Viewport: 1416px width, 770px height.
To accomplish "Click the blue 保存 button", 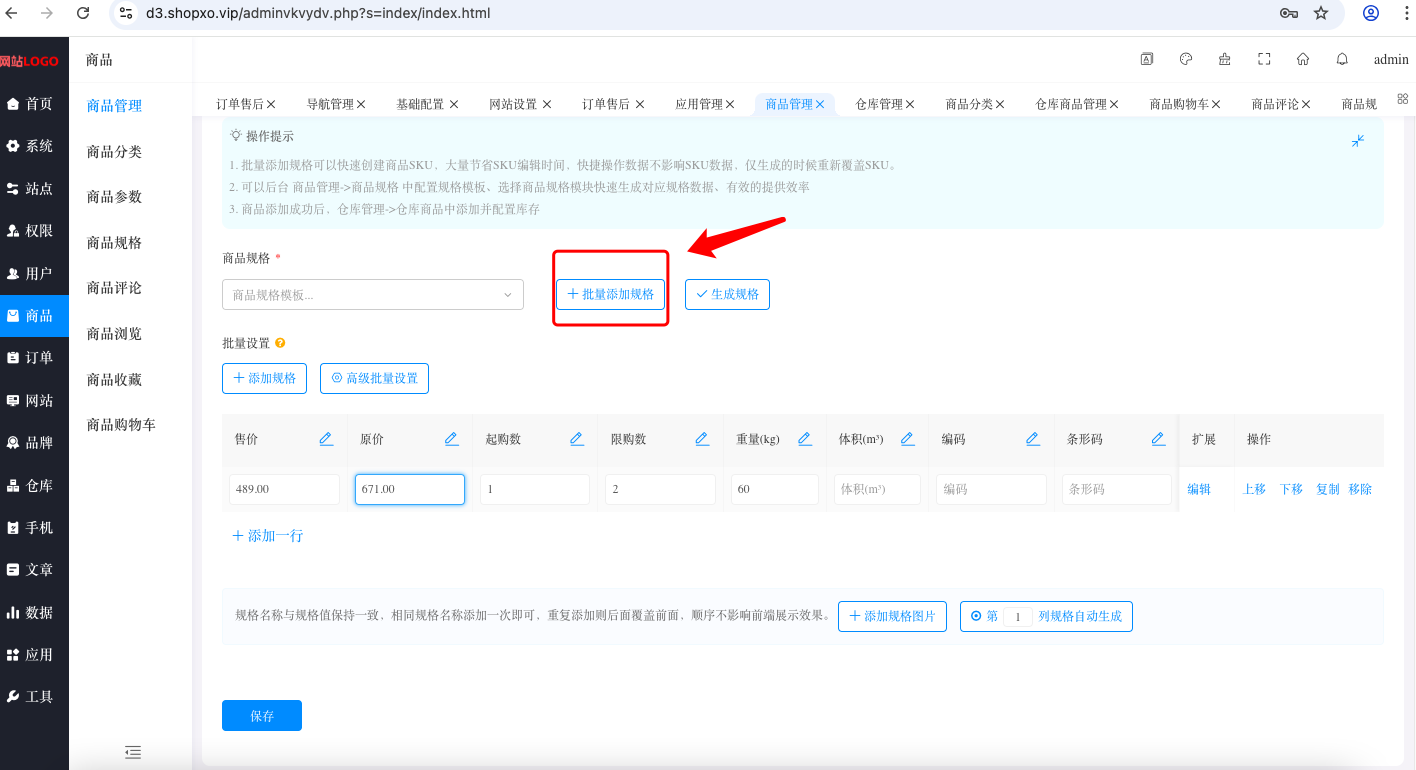I will click(x=262, y=716).
